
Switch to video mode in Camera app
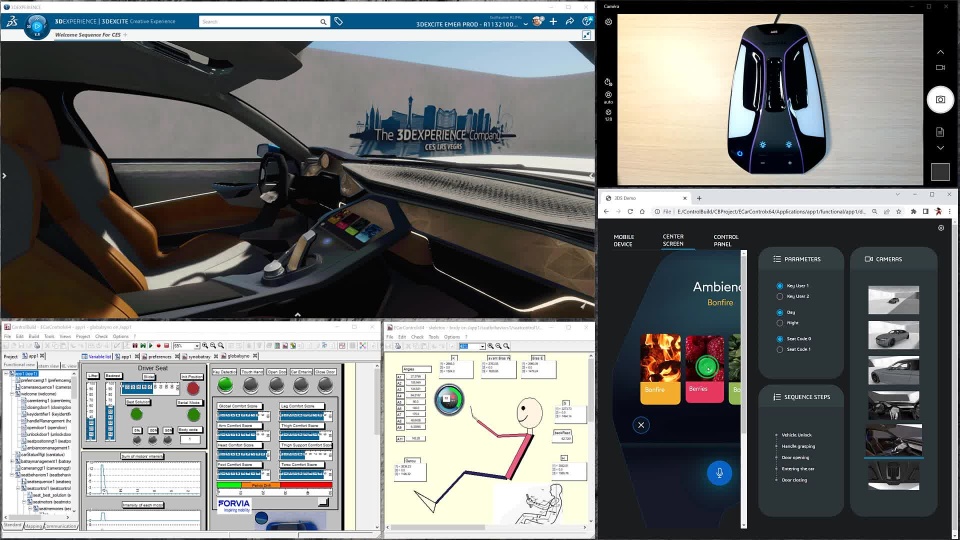940,68
